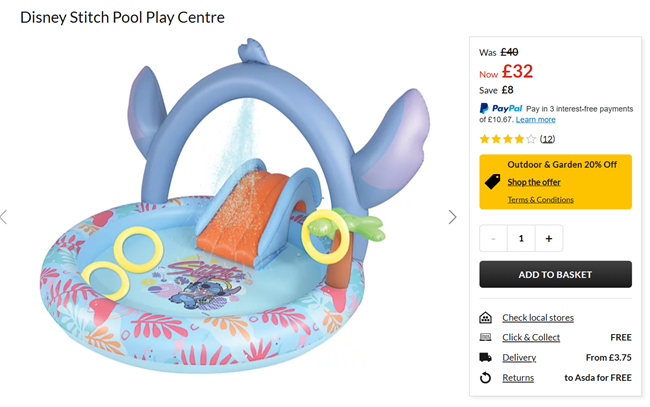Viewport: 650px width, 407px height.
Task: Click the PayPal logo
Action: 500,108
